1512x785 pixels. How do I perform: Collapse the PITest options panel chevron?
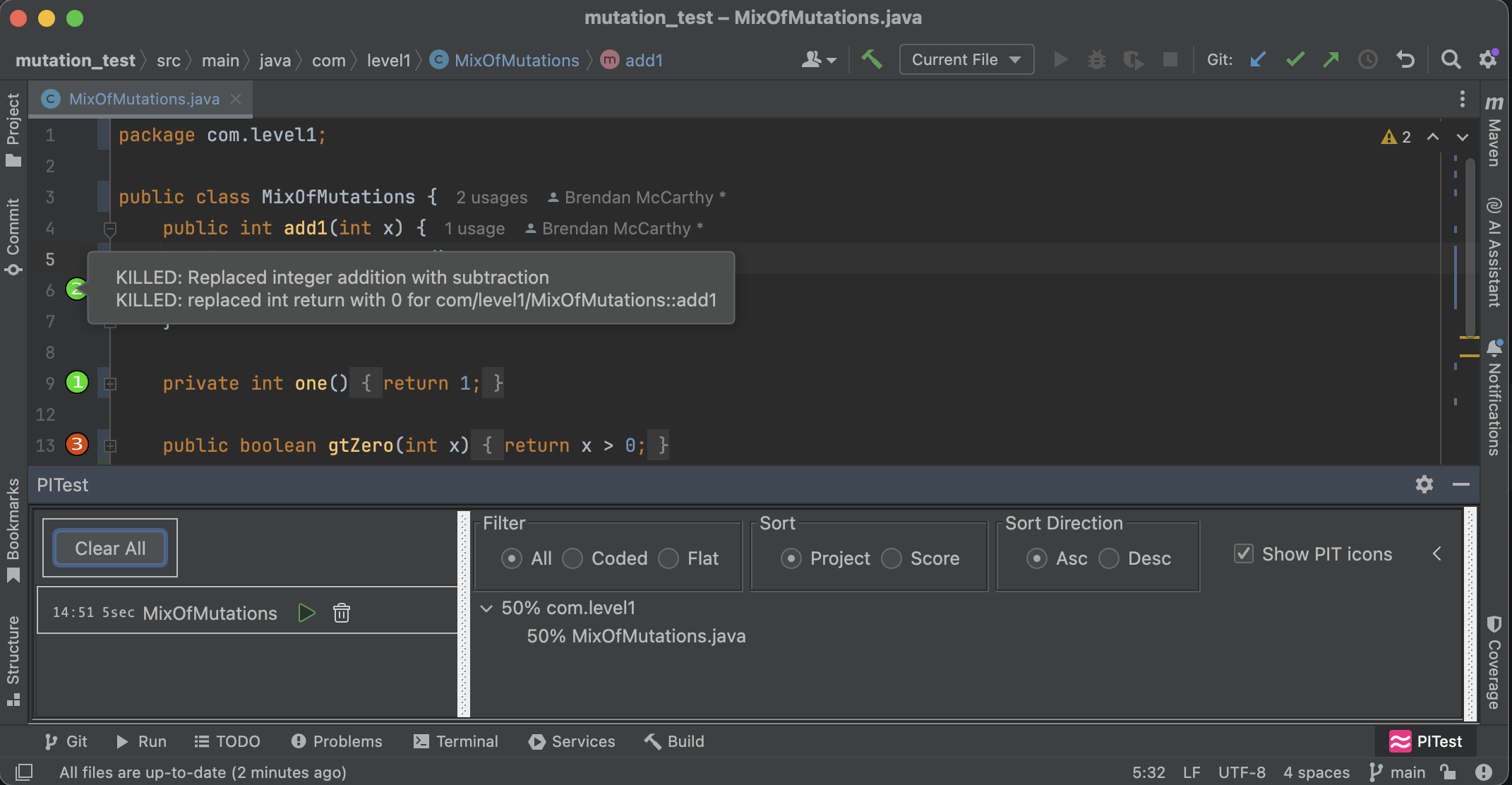tap(1437, 553)
